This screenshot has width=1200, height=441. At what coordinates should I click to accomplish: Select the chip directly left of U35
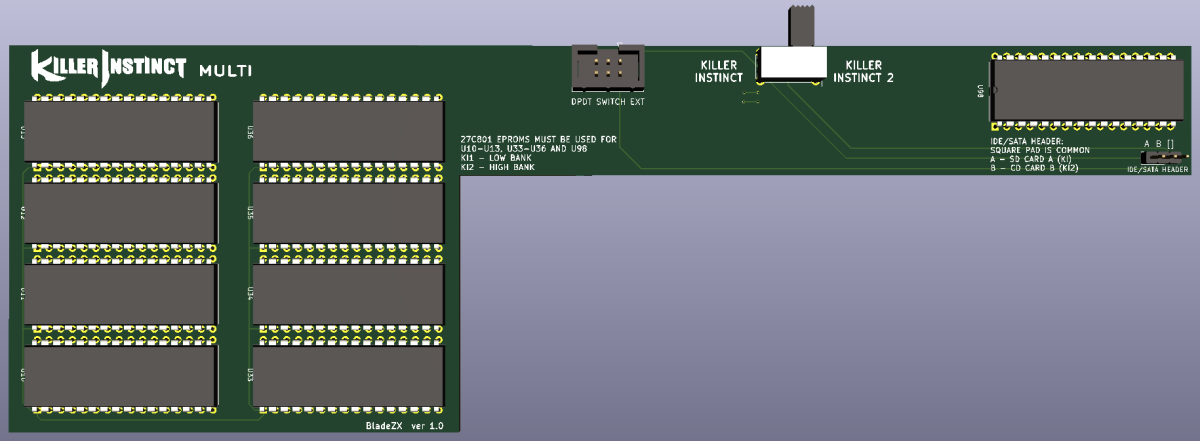coord(120,212)
